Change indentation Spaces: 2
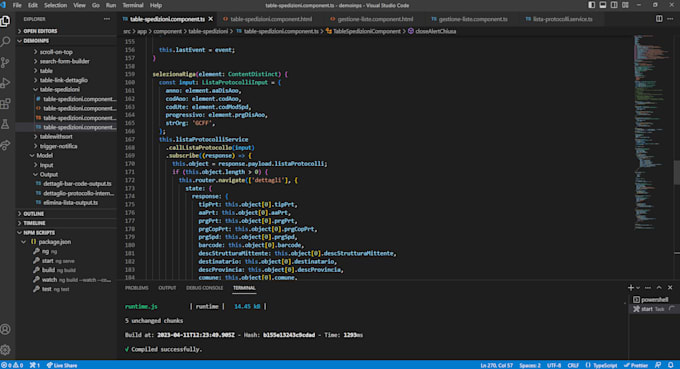 [530, 365]
